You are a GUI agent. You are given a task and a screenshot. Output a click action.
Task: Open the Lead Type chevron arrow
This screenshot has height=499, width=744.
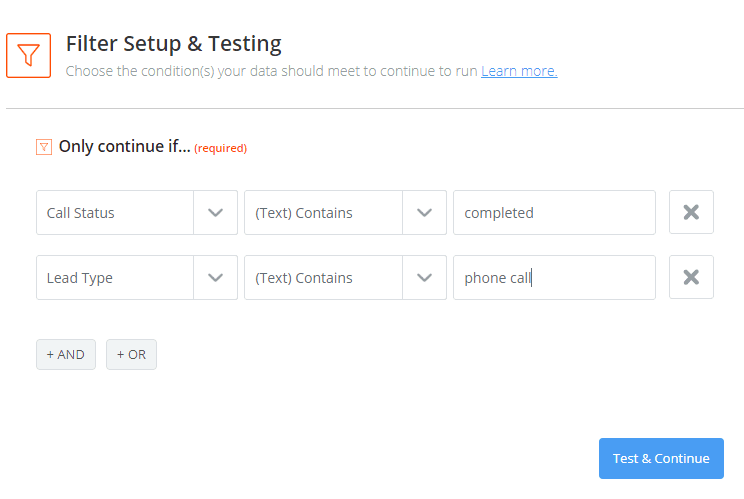pyautogui.click(x=215, y=277)
